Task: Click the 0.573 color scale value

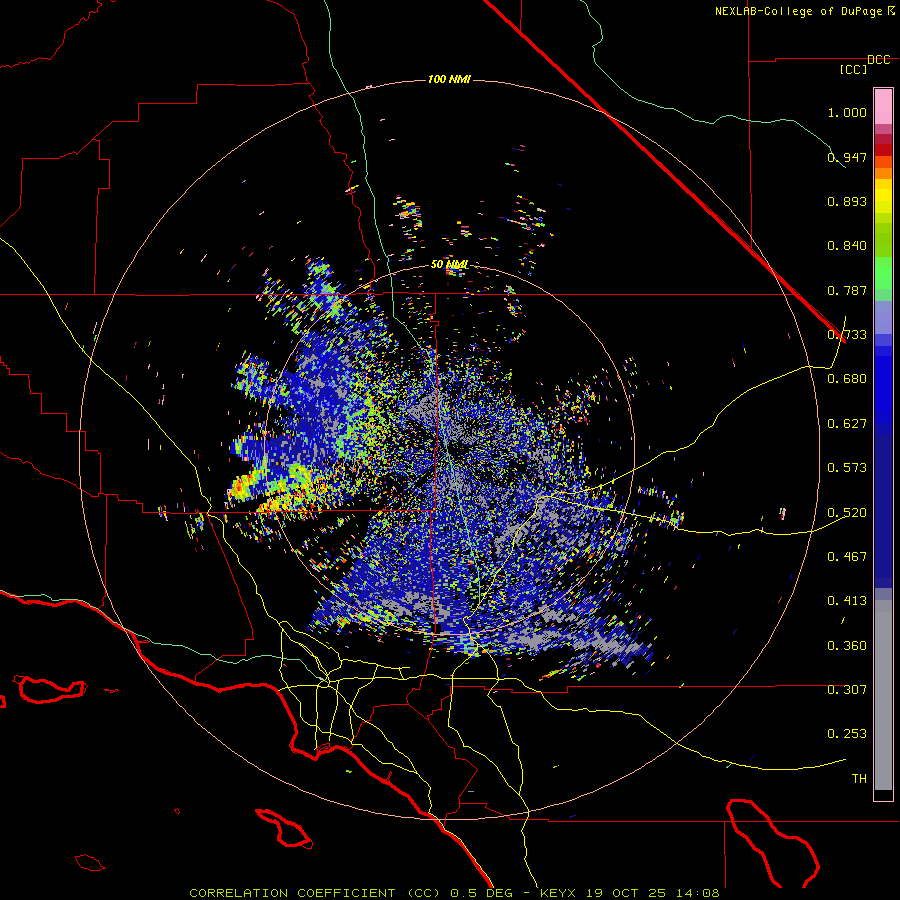Action: 847,468
